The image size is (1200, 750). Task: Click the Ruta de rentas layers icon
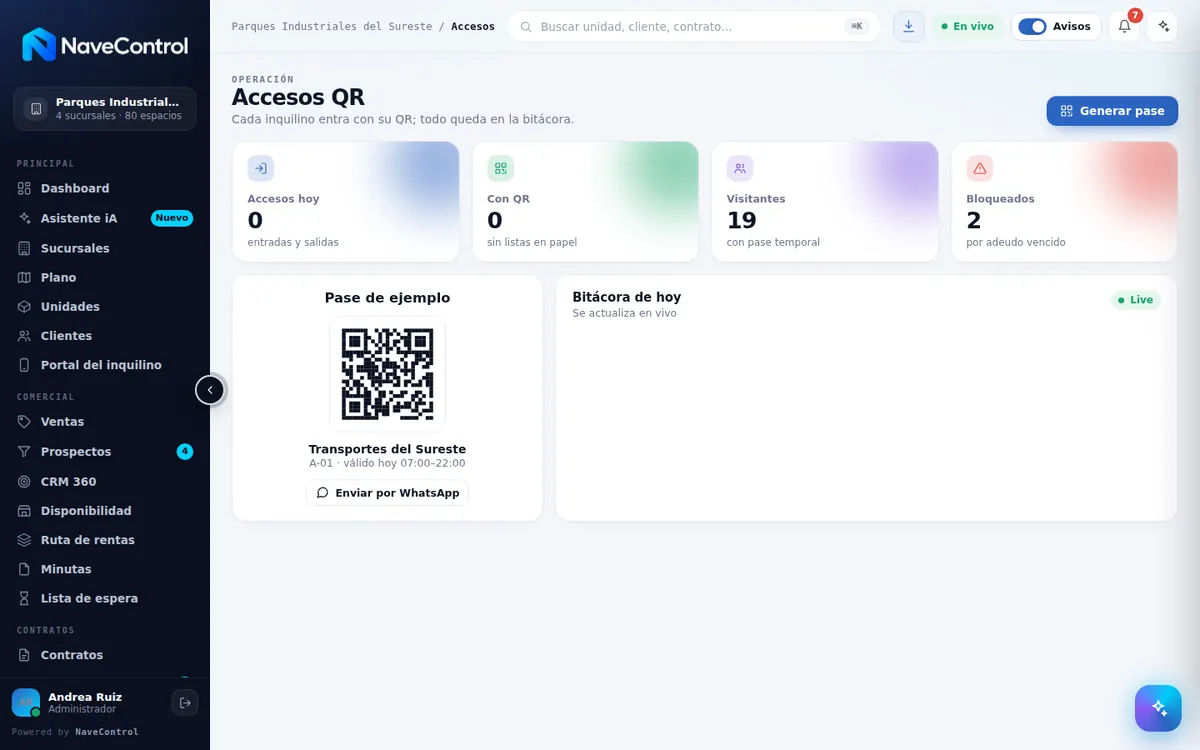click(x=25, y=540)
